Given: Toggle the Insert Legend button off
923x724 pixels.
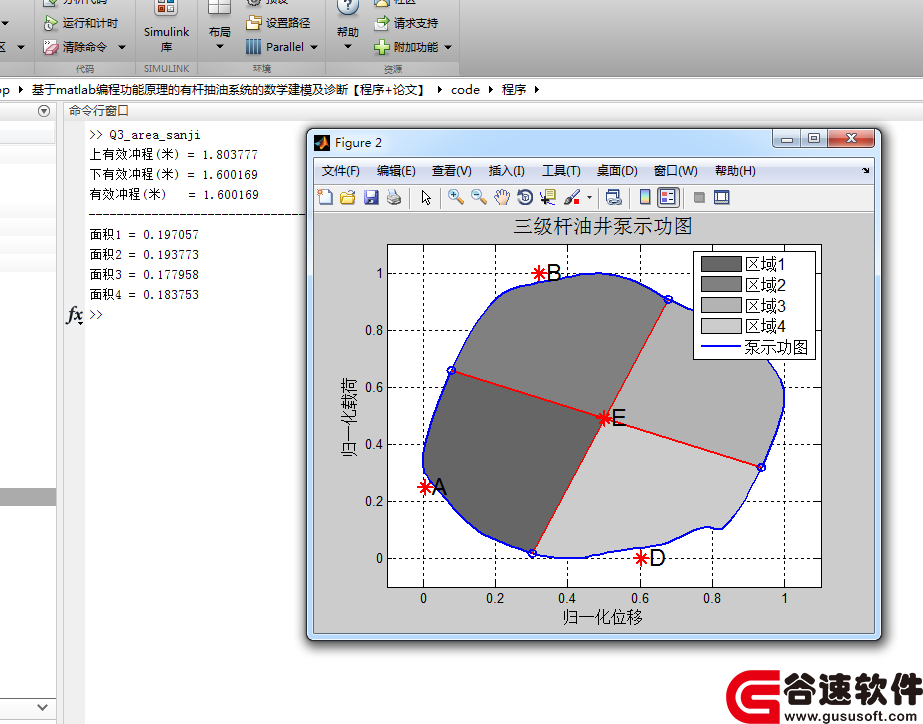Looking at the screenshot, I should (x=668, y=197).
